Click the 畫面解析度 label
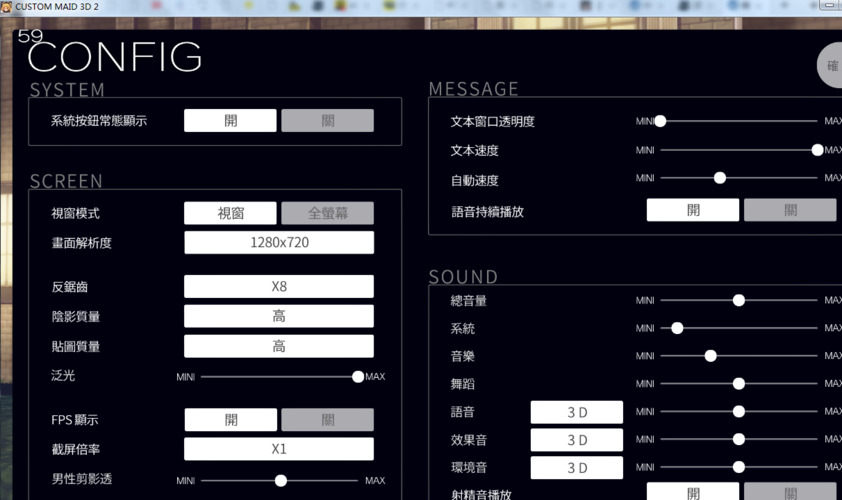Image resolution: width=842 pixels, height=500 pixels. coord(81,243)
